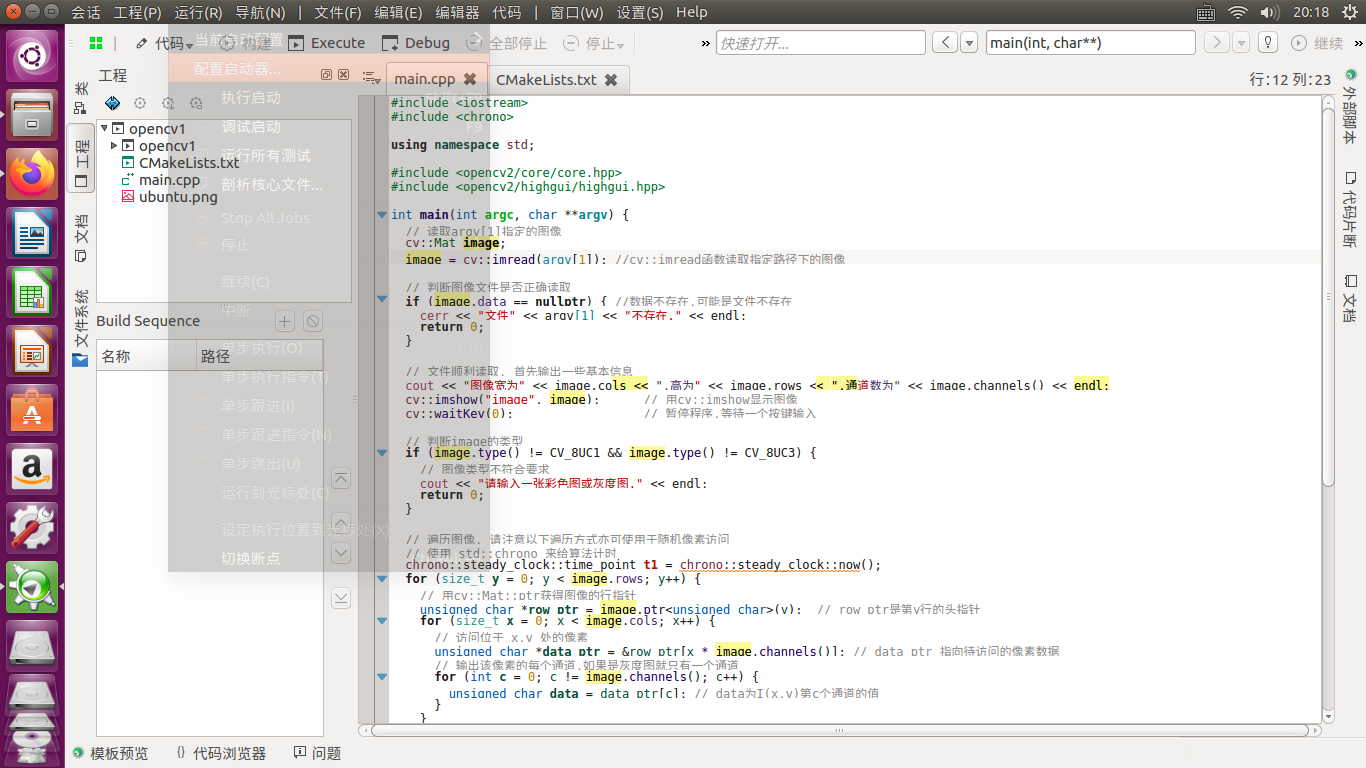Click the volume icon in top bar
The height and width of the screenshot is (768, 1366).
[1269, 13]
